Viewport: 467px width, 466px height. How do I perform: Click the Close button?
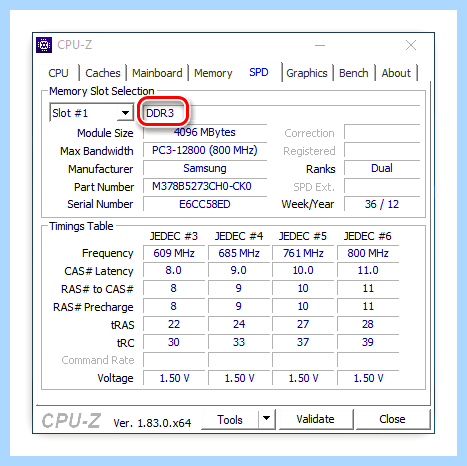tap(392, 419)
